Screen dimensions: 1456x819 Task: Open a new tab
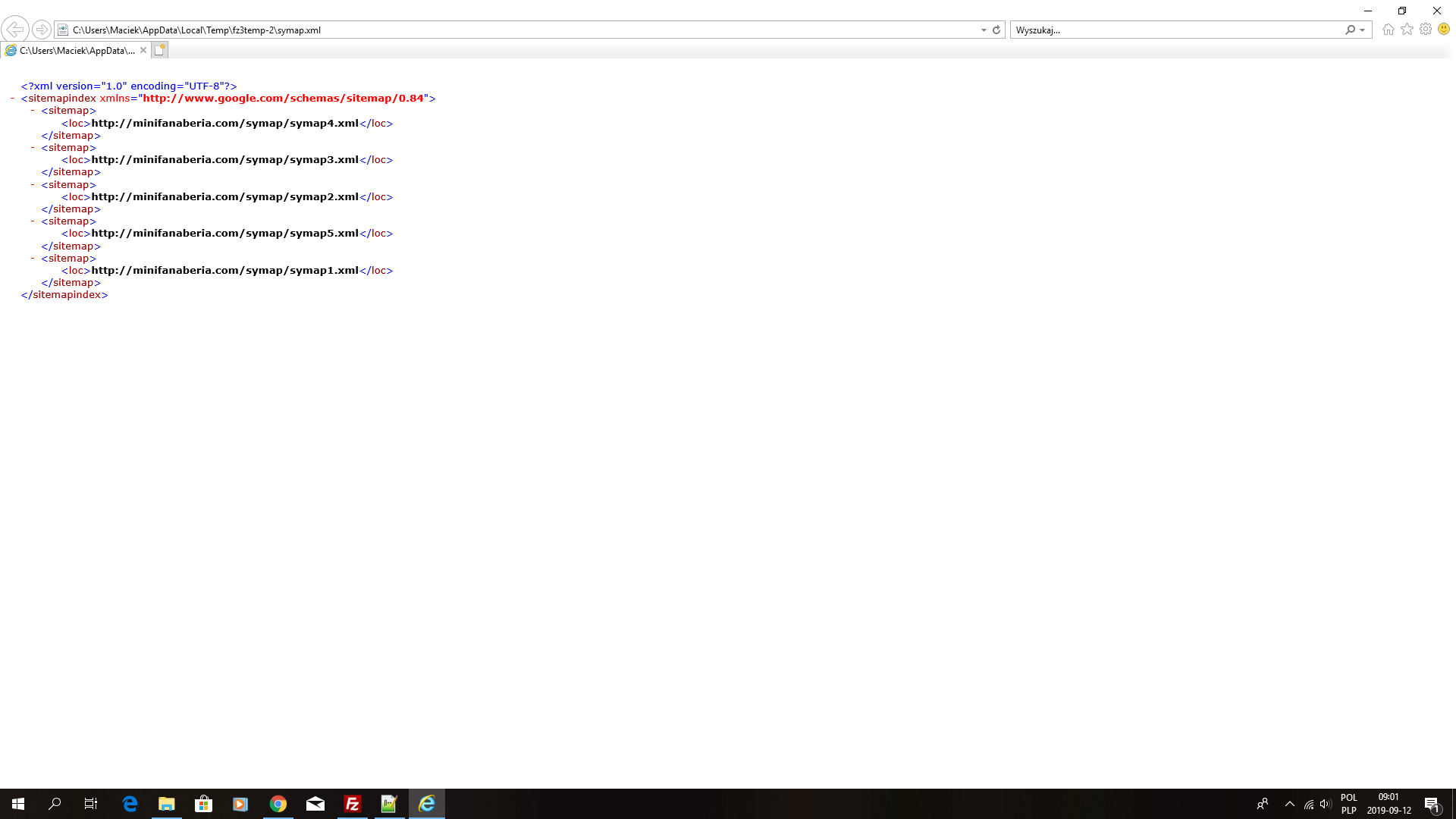[159, 50]
